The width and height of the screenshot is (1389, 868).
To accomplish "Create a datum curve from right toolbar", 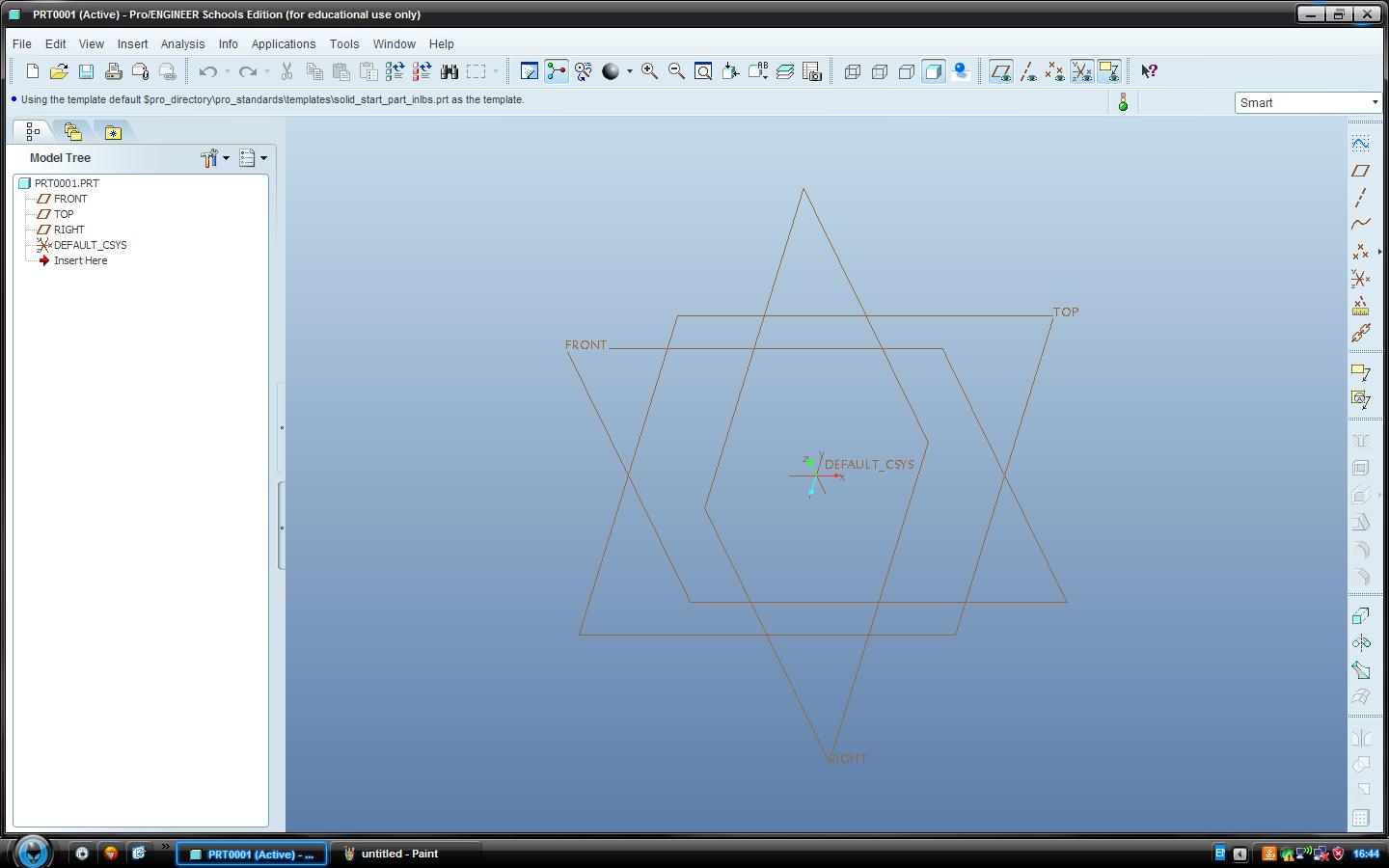I will coord(1360,225).
